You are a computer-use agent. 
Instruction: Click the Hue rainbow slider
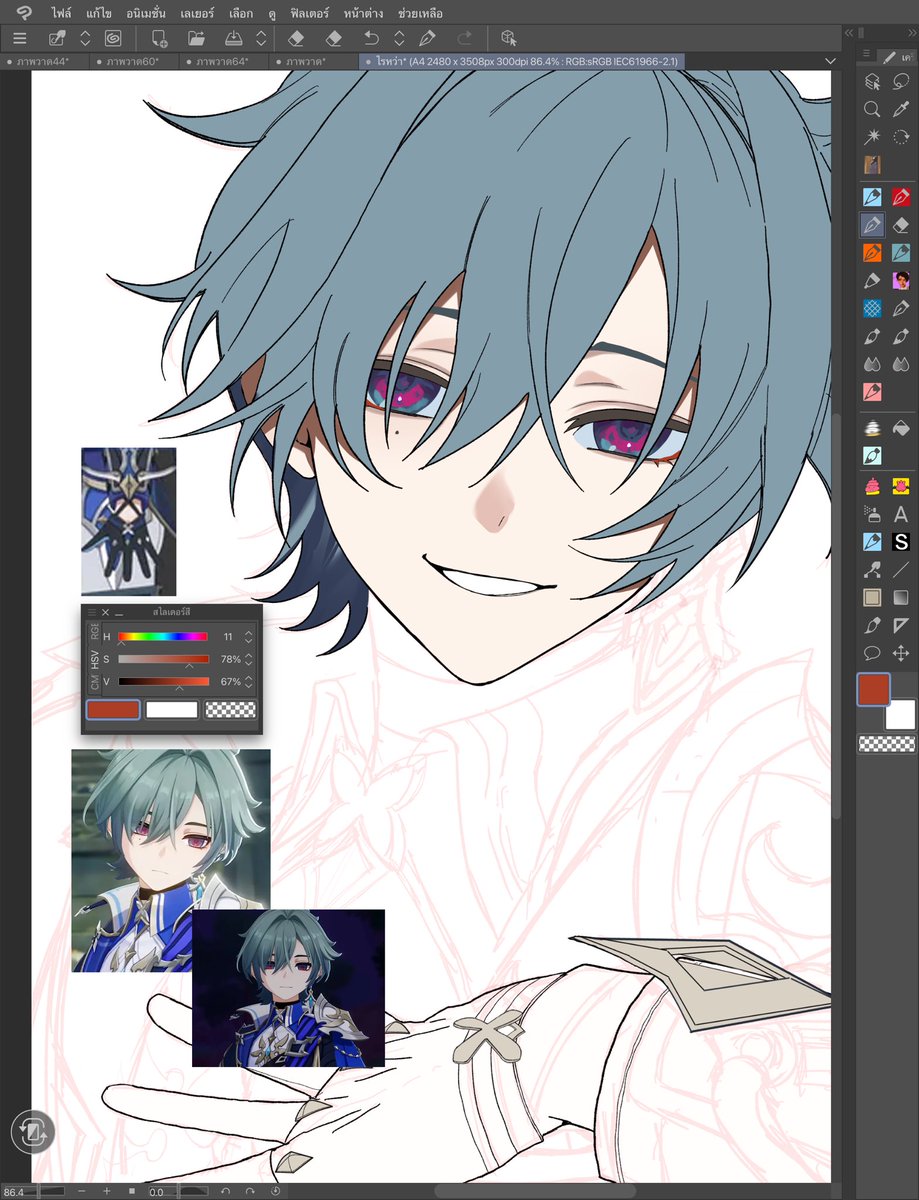163,637
